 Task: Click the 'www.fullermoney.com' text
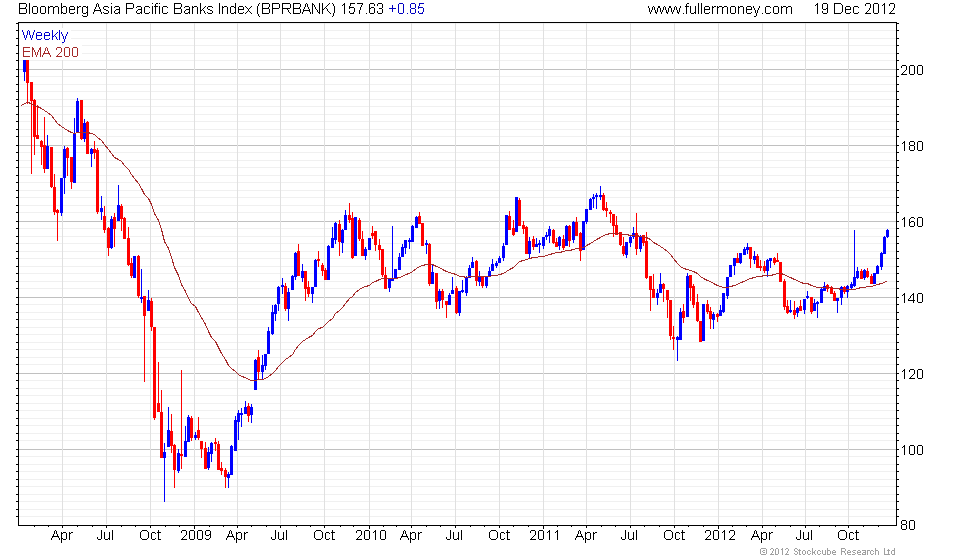click(720, 9)
